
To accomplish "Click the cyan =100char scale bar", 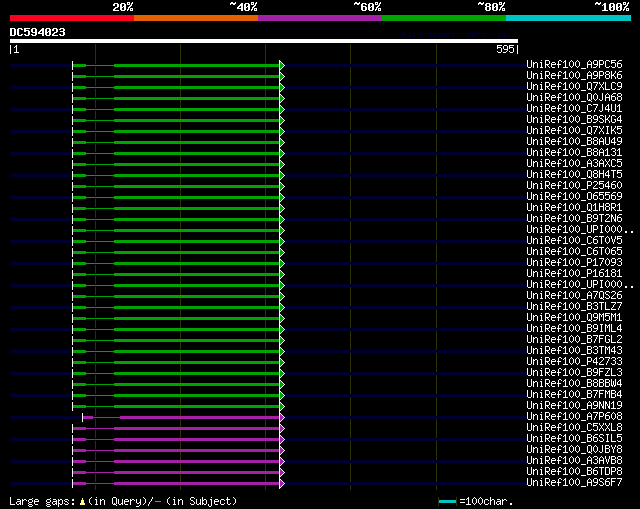I will pyautogui.click(x=447, y=501).
